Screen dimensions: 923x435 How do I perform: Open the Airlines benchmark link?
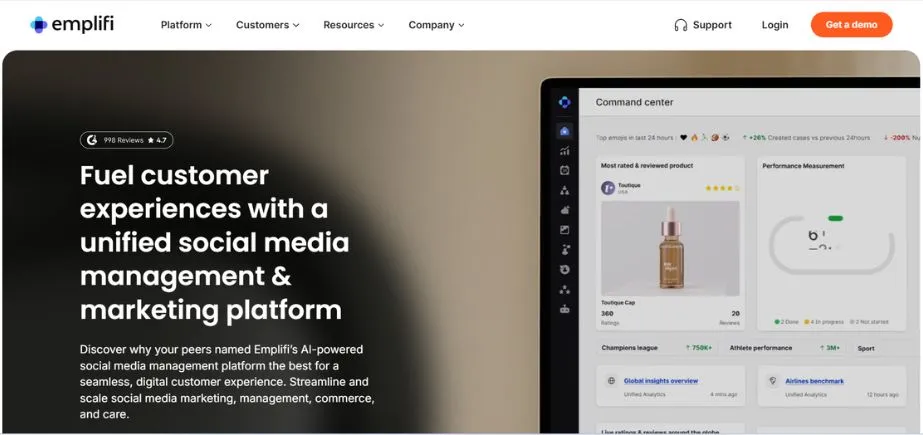[814, 381]
